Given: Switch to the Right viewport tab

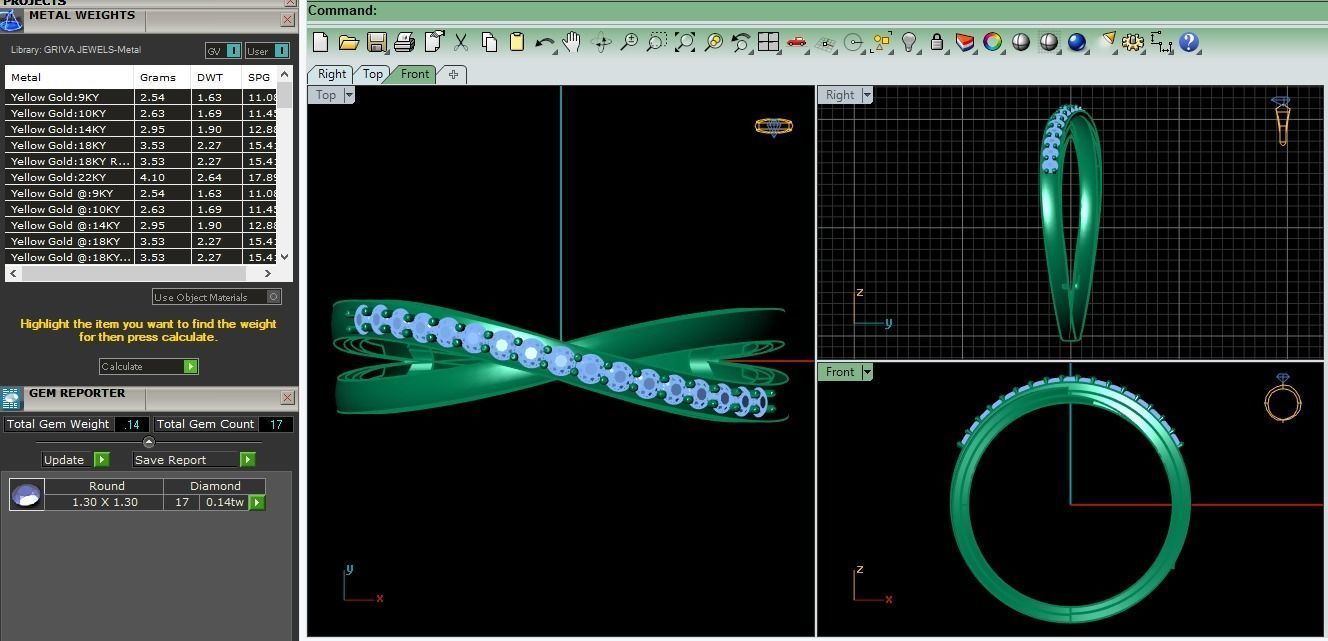Looking at the screenshot, I should pos(332,74).
